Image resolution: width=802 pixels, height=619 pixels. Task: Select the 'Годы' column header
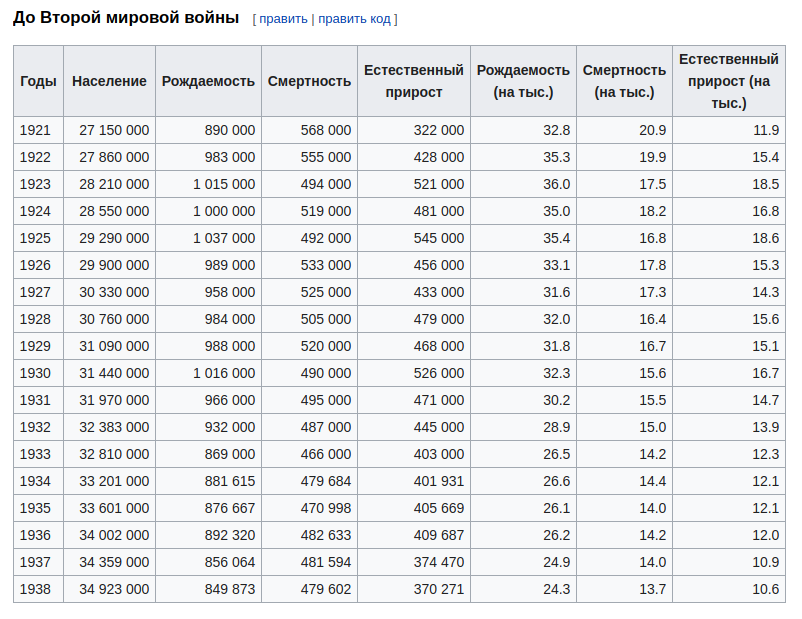(x=38, y=81)
